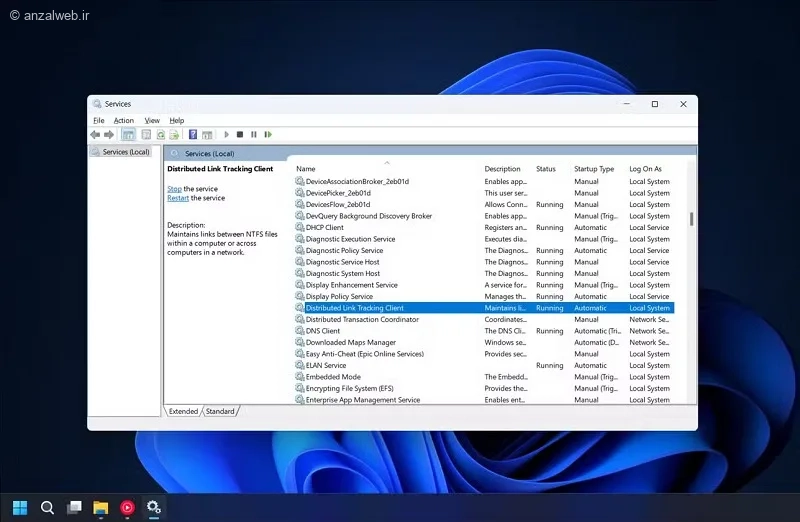Image resolution: width=800 pixels, height=522 pixels.
Task: Open taskbar Search icon
Action: tap(47, 507)
